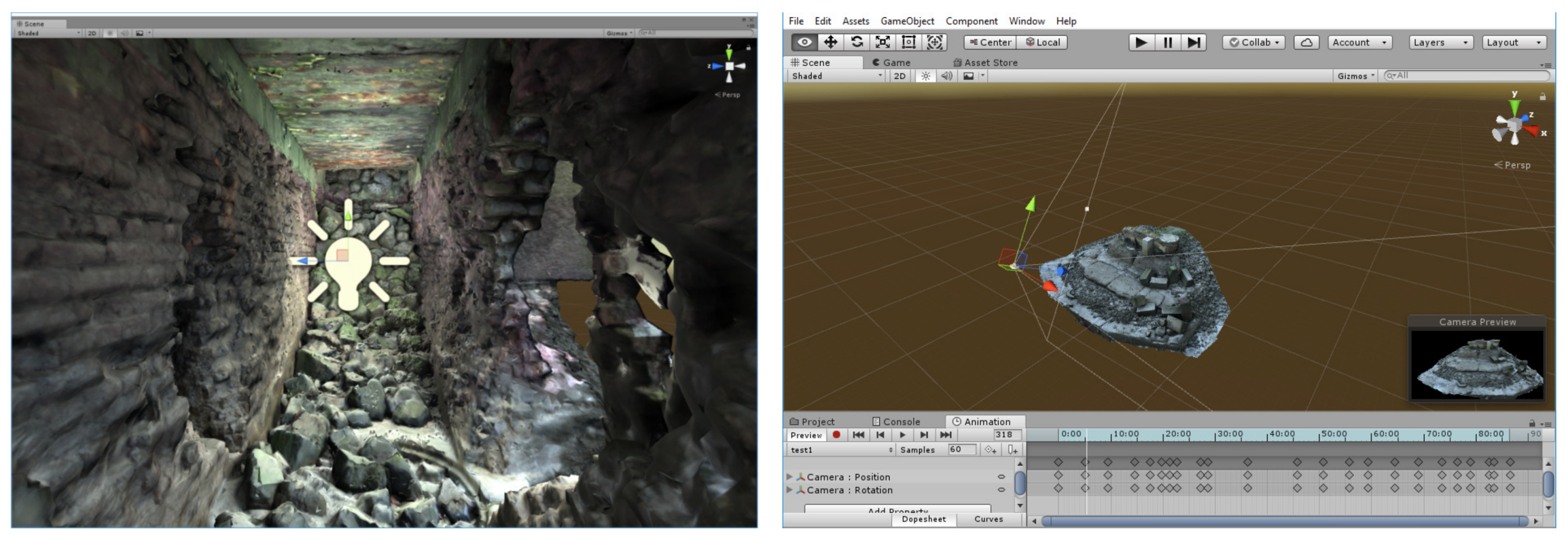
Task: Enable animation recording red button
Action: coord(836,435)
